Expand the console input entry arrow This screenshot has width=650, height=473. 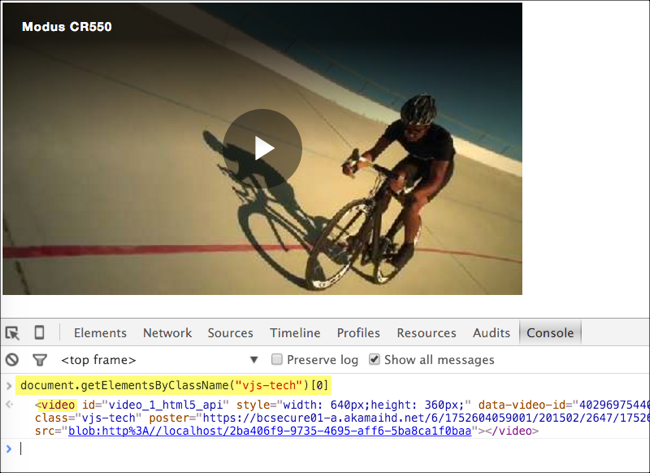pos(10,386)
